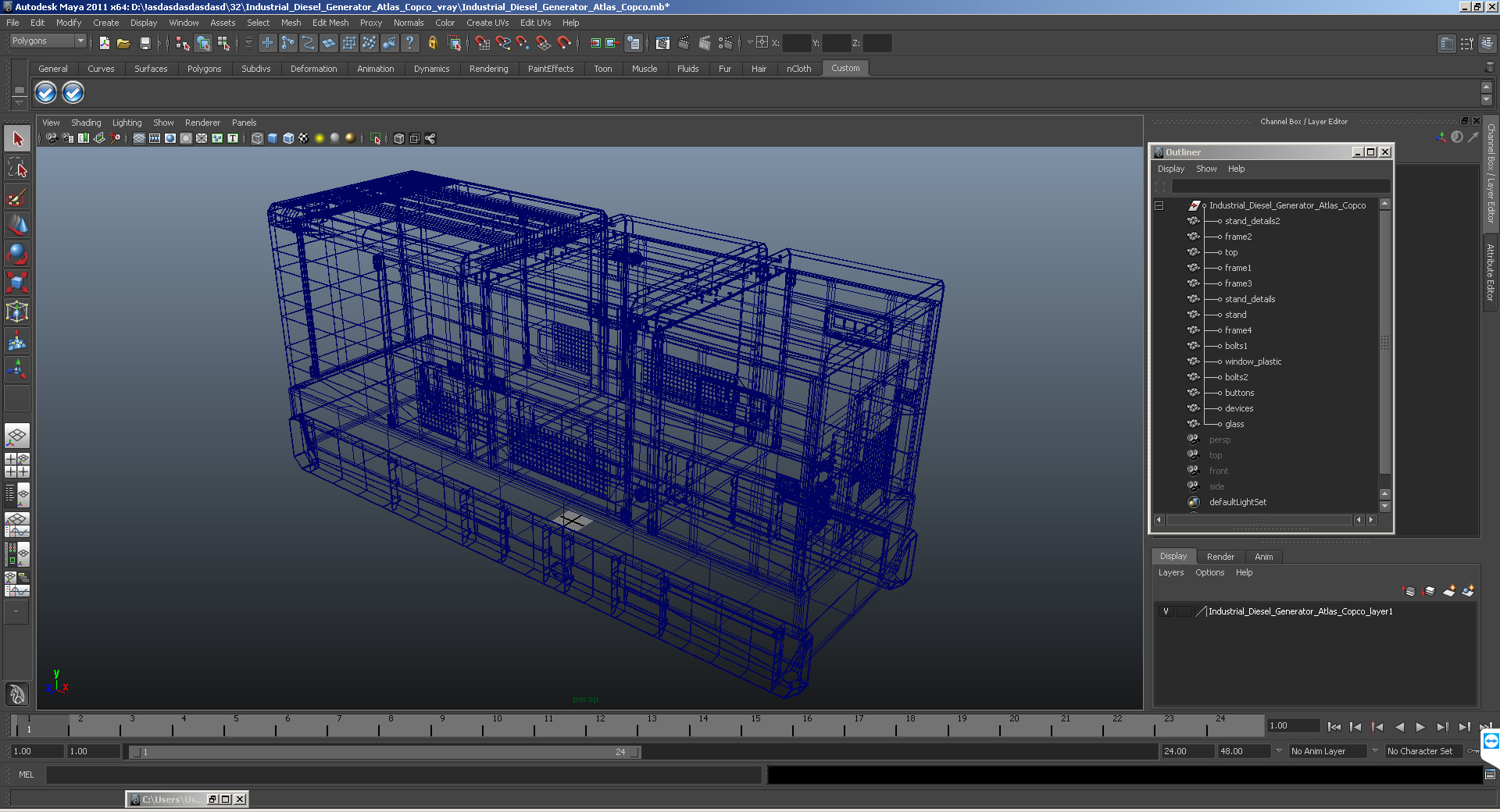The width and height of the screenshot is (1500, 812).
Task: Enable Snap to grids magnet icon
Action: [x=482, y=43]
